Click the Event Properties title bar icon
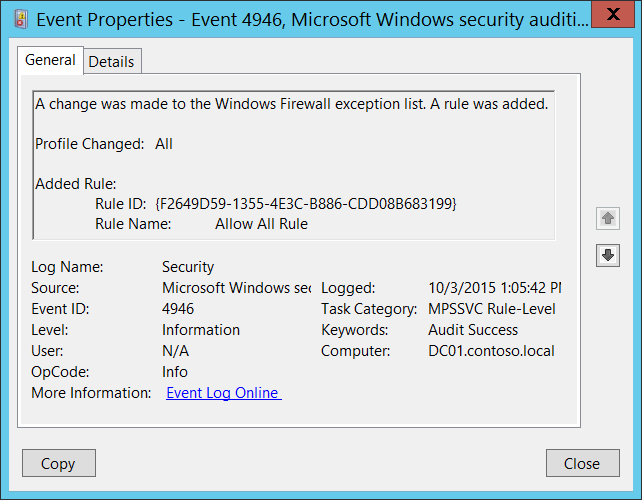Screen dimensions: 642x500 coord(19,18)
